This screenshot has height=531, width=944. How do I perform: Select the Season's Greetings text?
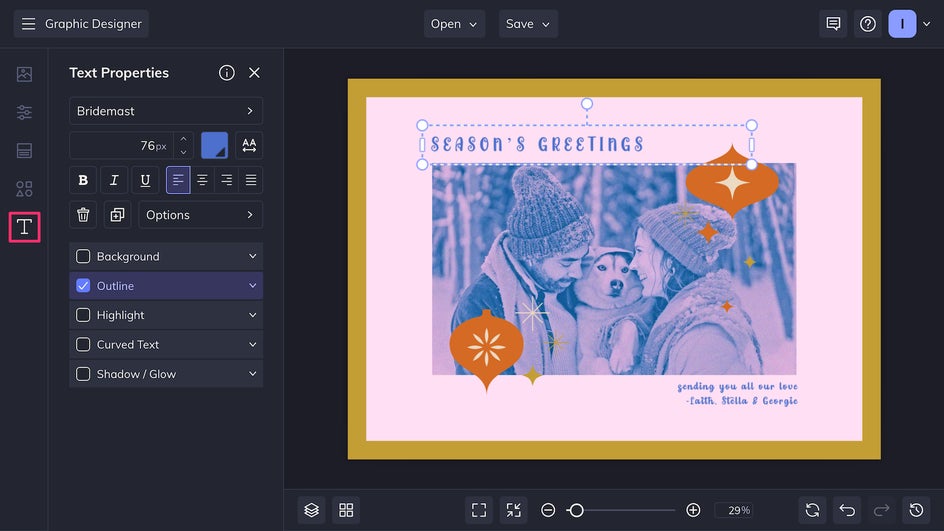[x=537, y=144]
